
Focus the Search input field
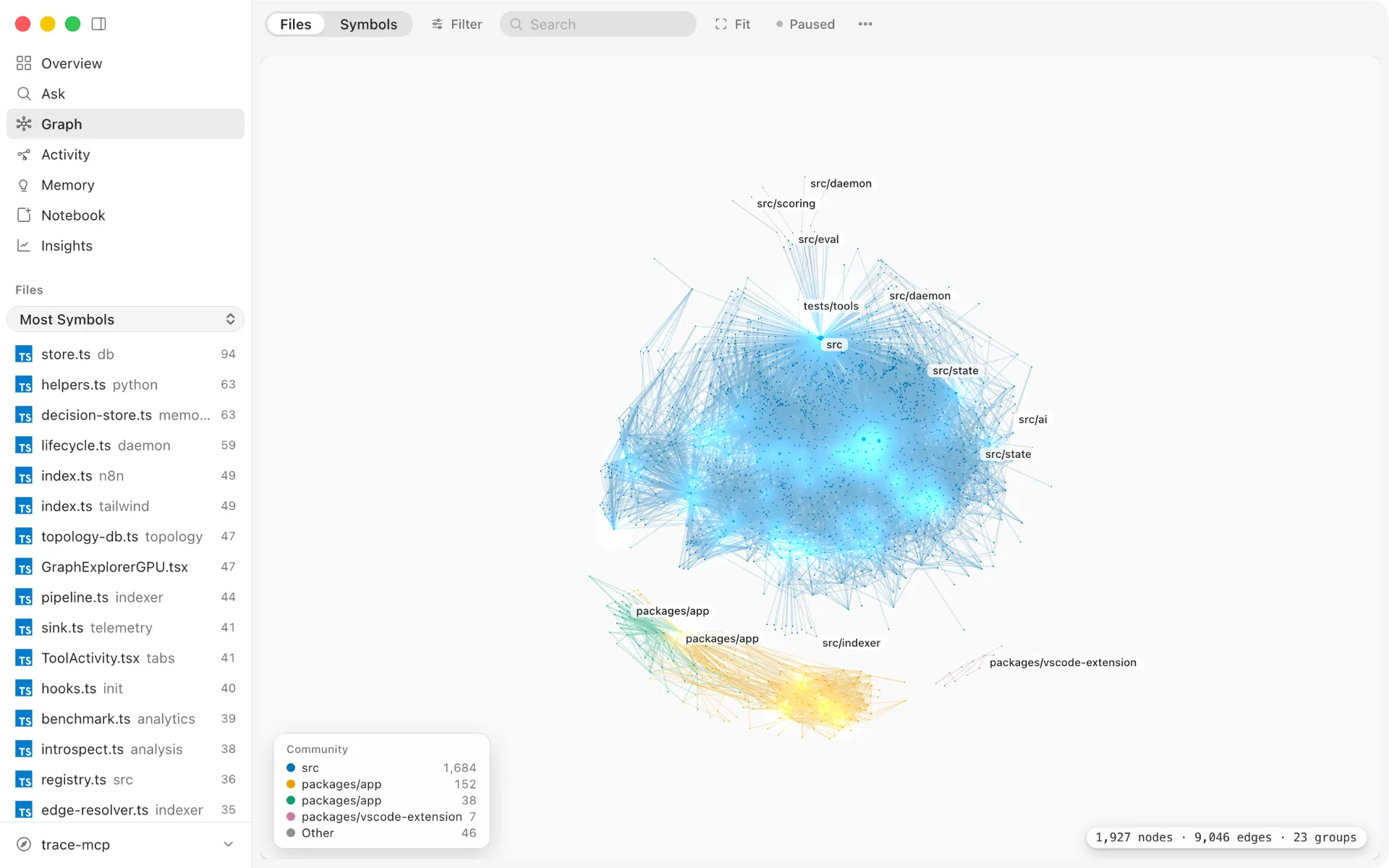click(598, 24)
